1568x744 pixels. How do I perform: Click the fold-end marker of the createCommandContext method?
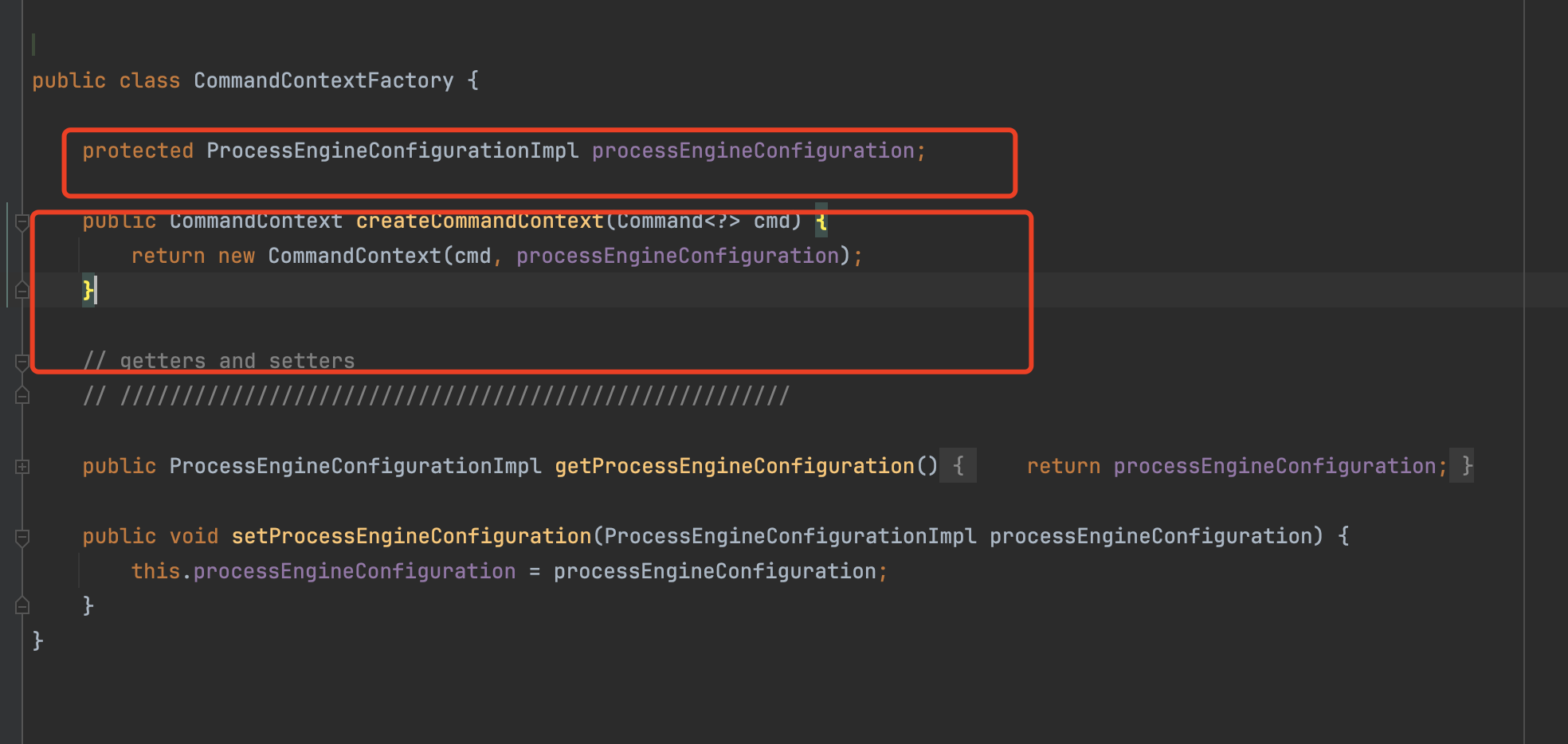[22, 291]
